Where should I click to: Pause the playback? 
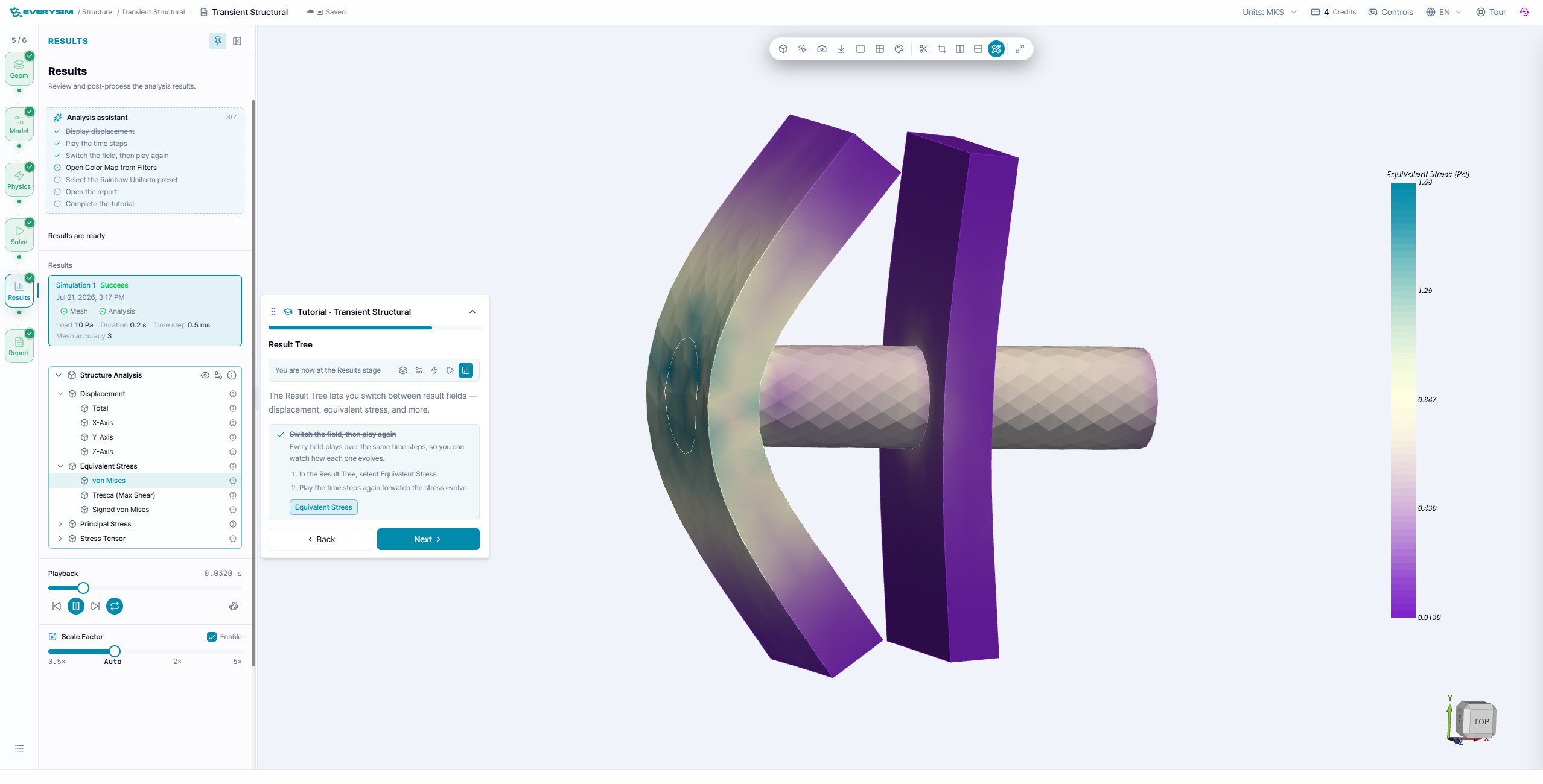[x=76, y=606]
